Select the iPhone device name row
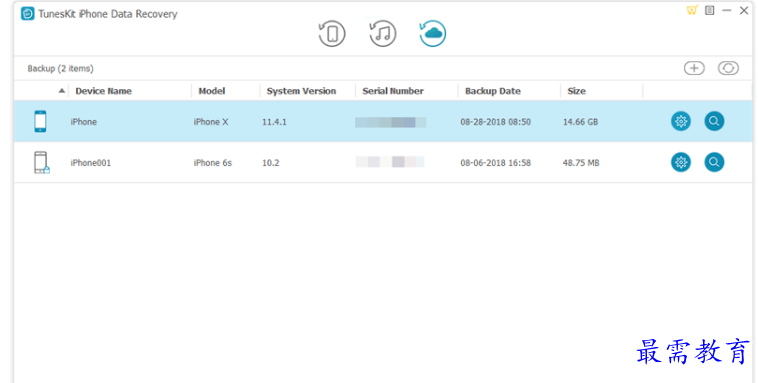 84,122
